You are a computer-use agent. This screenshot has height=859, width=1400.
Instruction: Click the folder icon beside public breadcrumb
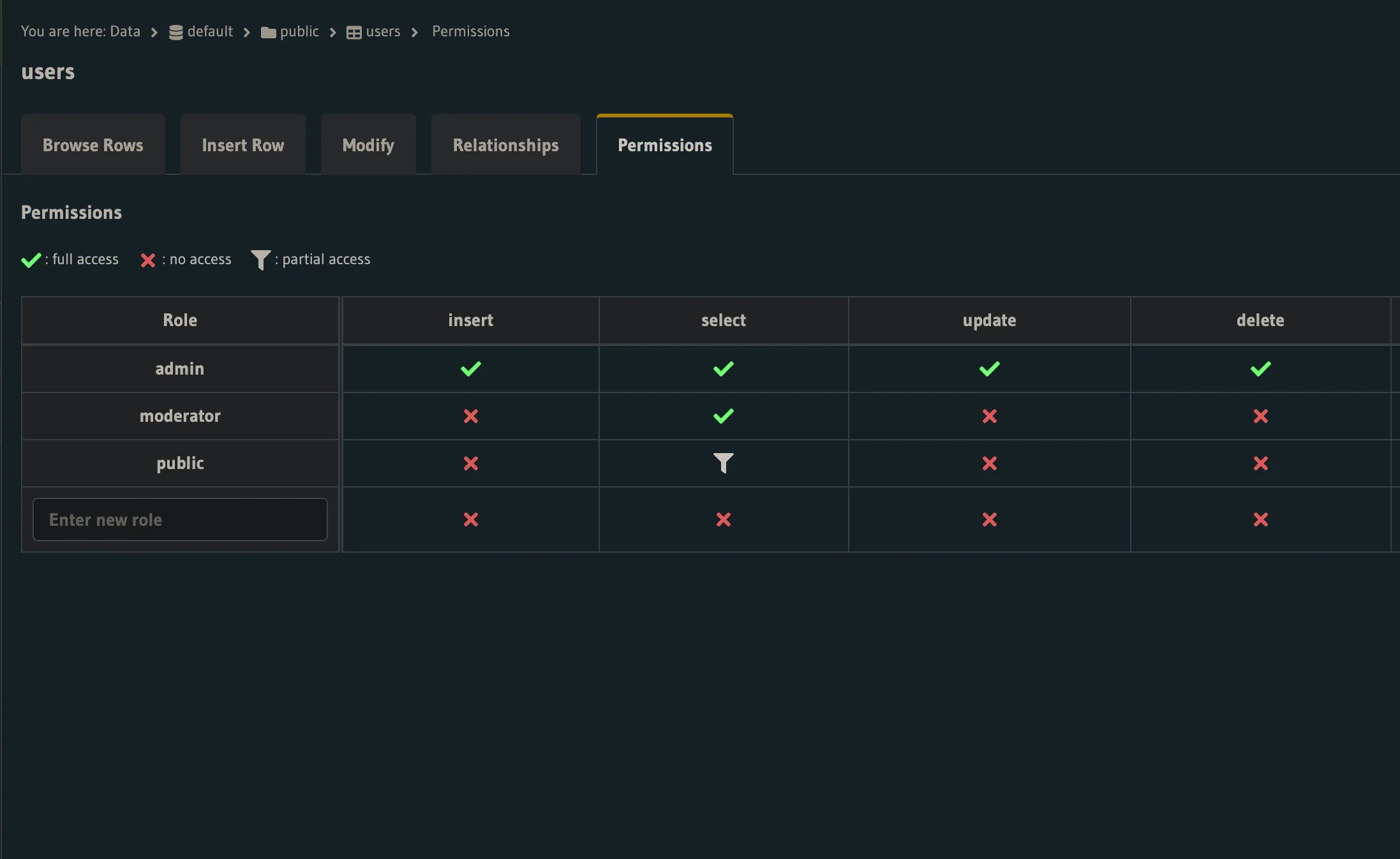(x=268, y=31)
